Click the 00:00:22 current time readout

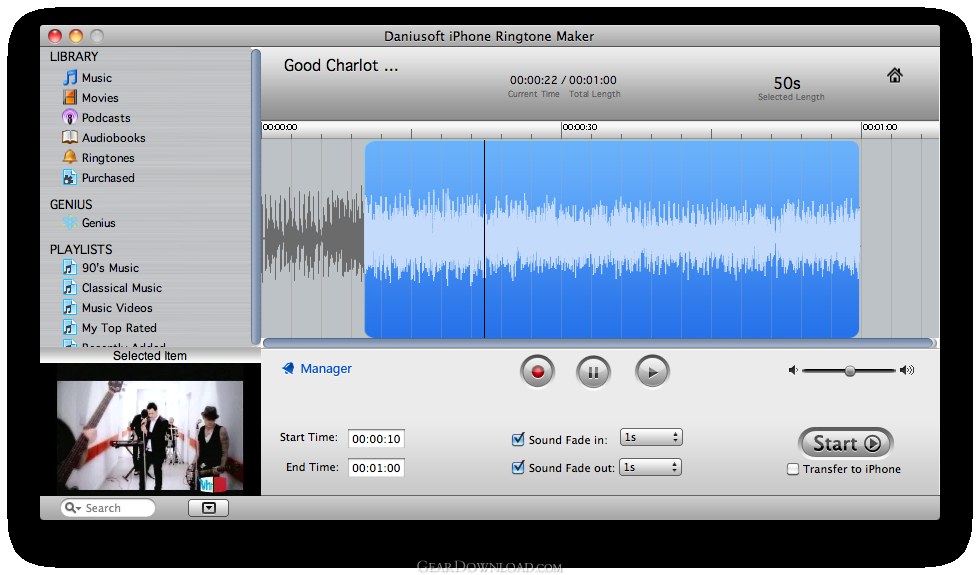point(533,80)
